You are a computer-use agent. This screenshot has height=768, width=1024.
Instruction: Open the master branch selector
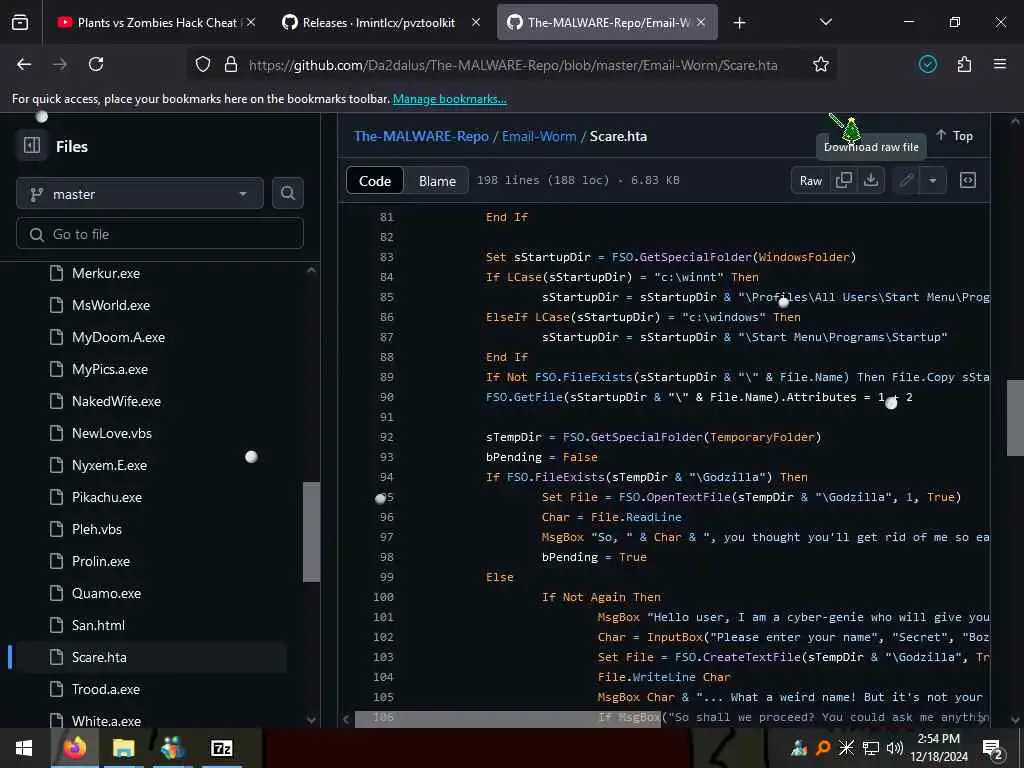pyautogui.click(x=140, y=194)
